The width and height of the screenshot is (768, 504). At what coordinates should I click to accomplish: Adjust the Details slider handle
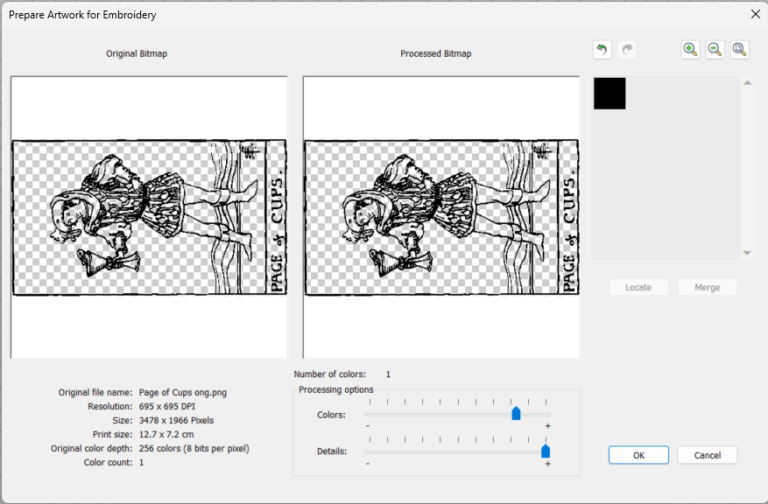[x=545, y=451]
